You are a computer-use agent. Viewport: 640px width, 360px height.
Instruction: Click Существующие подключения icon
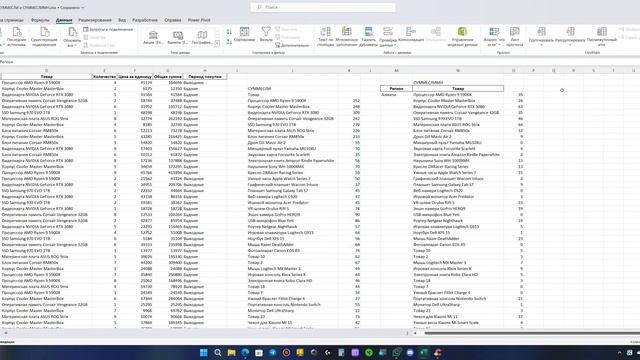tap(44, 36)
